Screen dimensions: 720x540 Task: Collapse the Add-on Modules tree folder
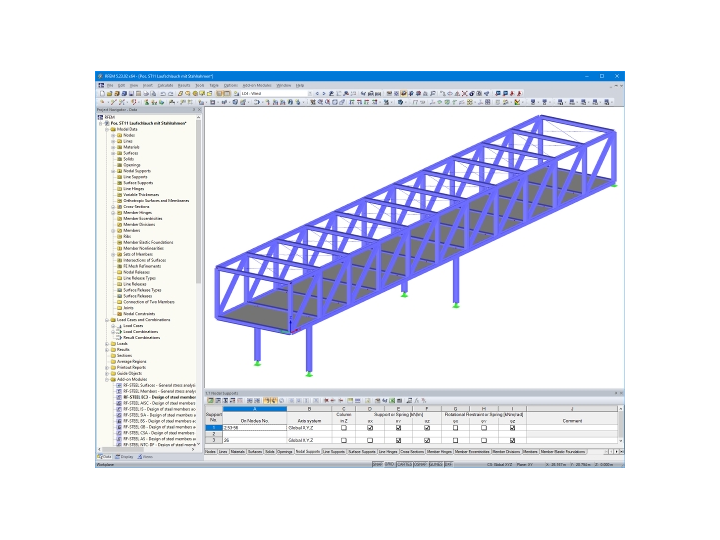(x=107, y=379)
